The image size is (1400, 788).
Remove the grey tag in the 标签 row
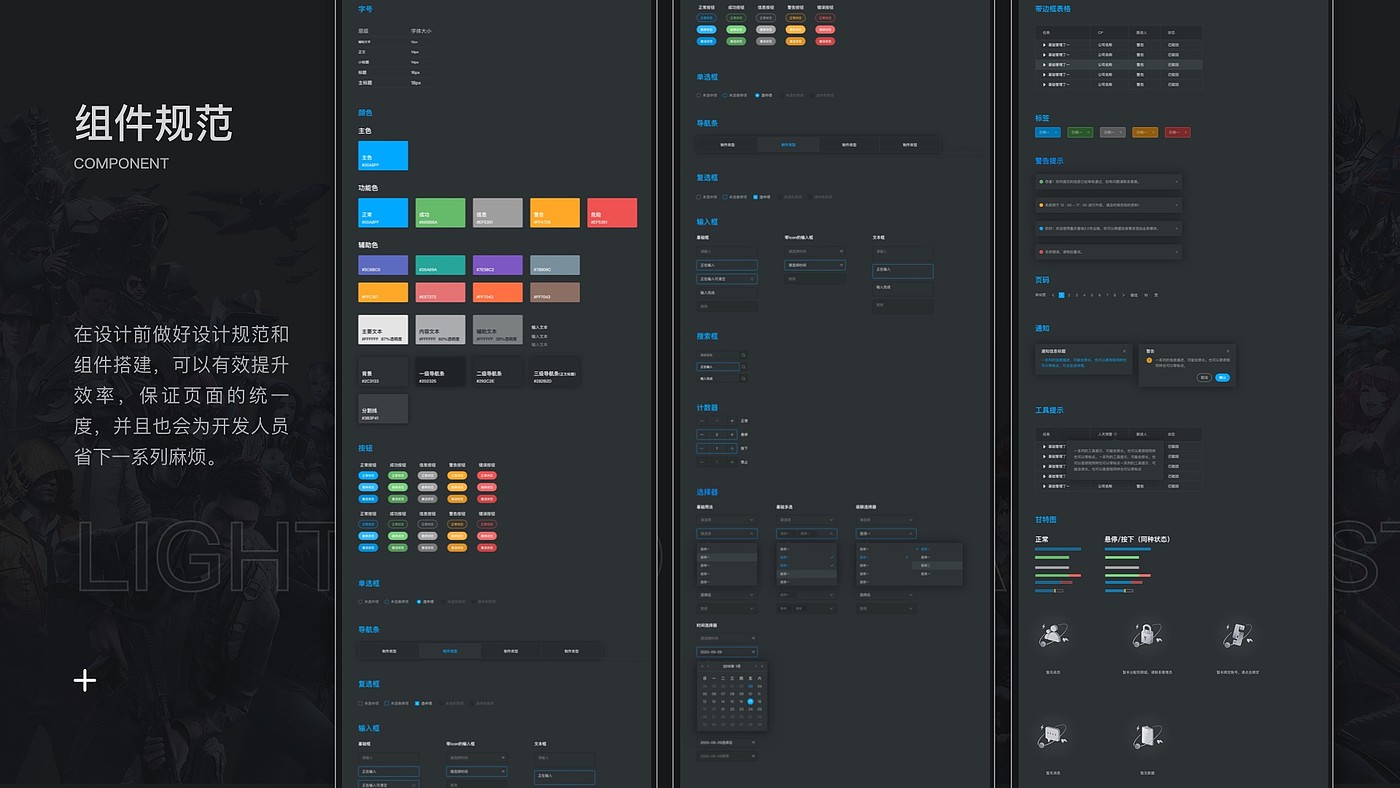pos(1121,132)
